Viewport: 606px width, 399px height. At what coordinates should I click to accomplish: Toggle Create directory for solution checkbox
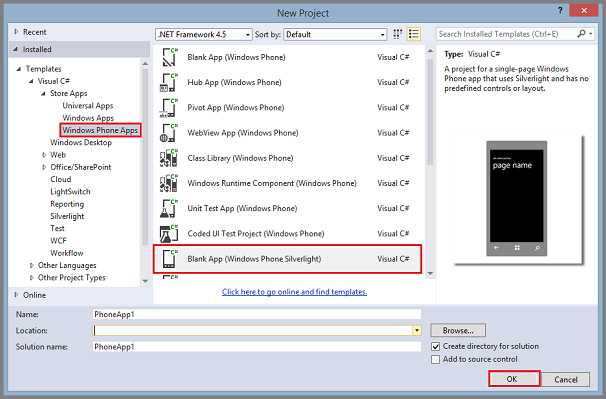click(x=436, y=346)
